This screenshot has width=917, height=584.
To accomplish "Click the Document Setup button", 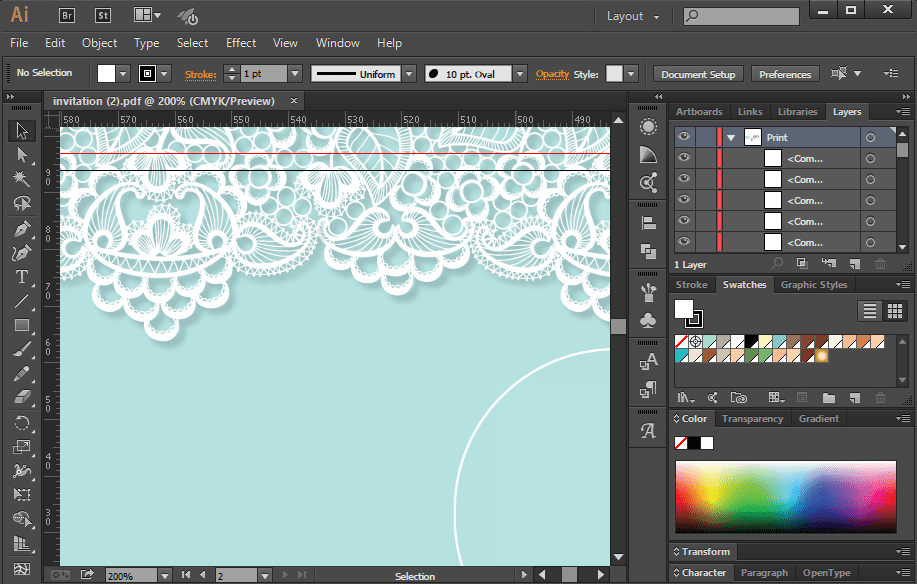I will tap(698, 74).
